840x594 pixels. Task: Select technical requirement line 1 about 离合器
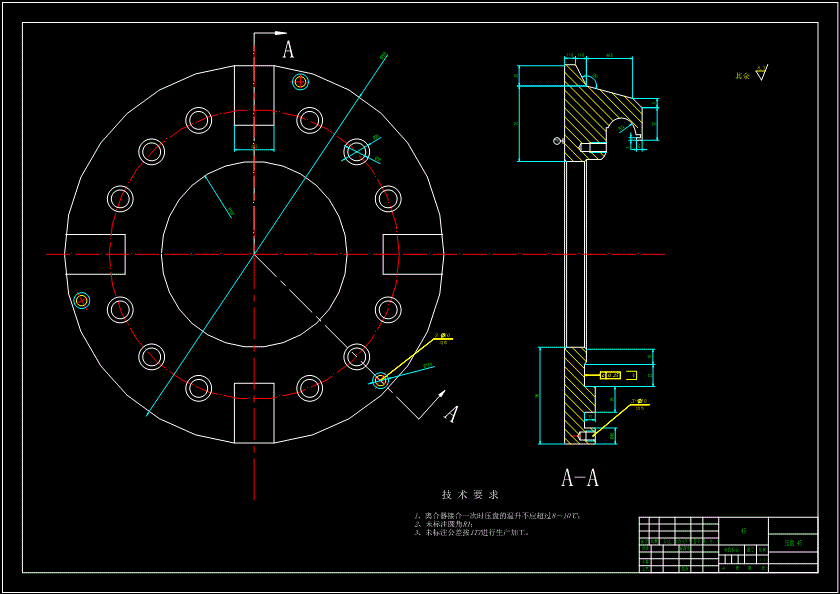pyautogui.click(x=498, y=516)
